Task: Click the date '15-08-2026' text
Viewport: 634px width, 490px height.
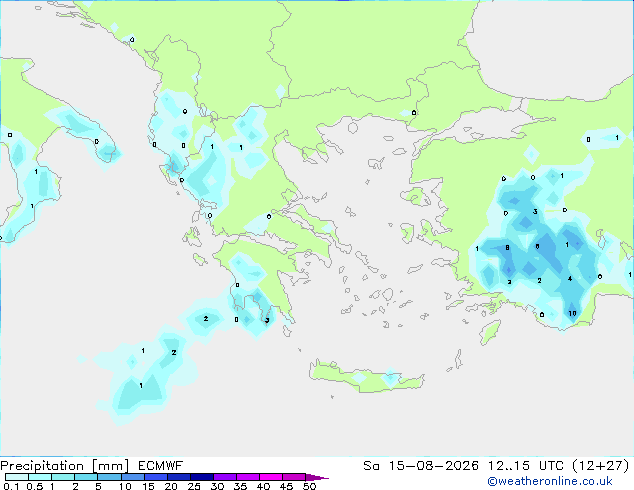Action: coord(434,466)
